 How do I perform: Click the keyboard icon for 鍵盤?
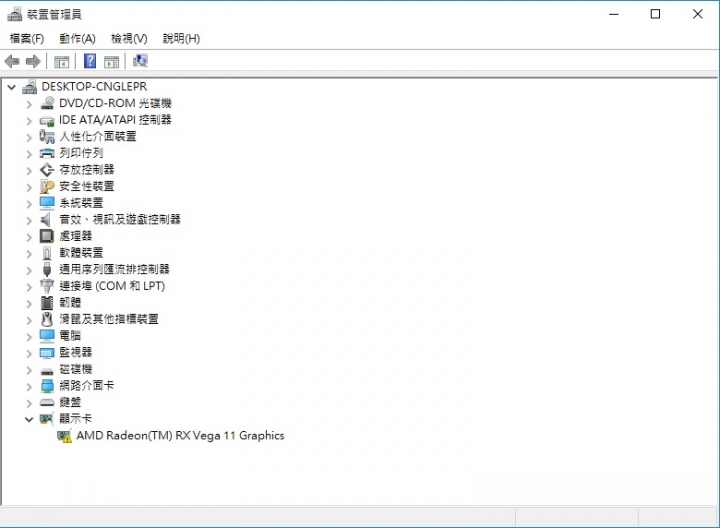[47, 403]
